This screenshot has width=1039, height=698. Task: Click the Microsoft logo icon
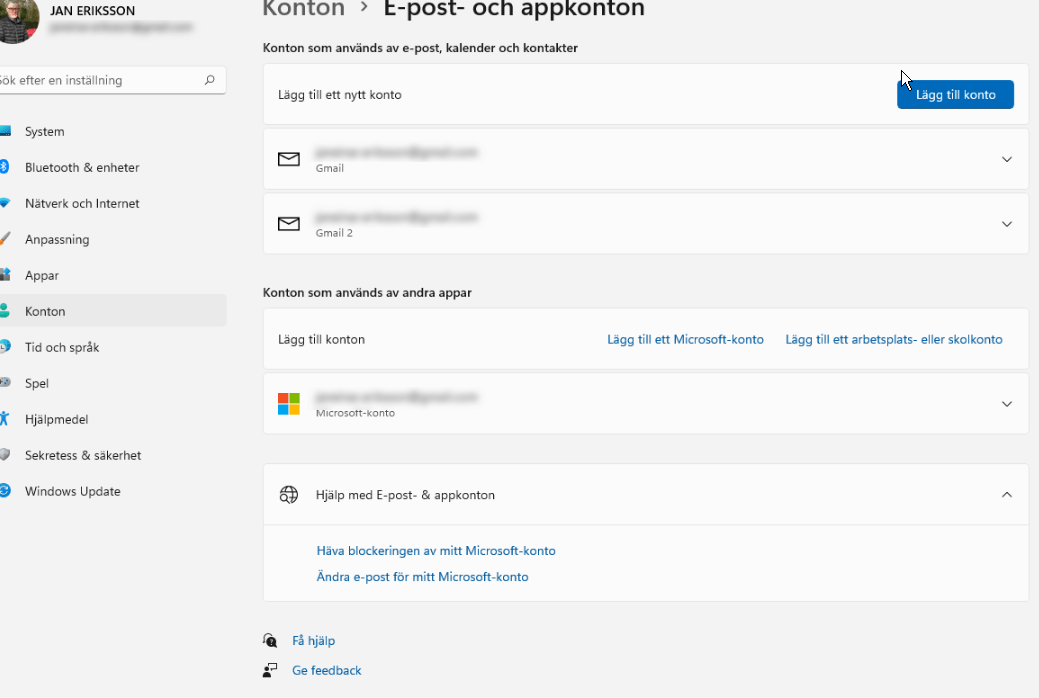pos(289,404)
